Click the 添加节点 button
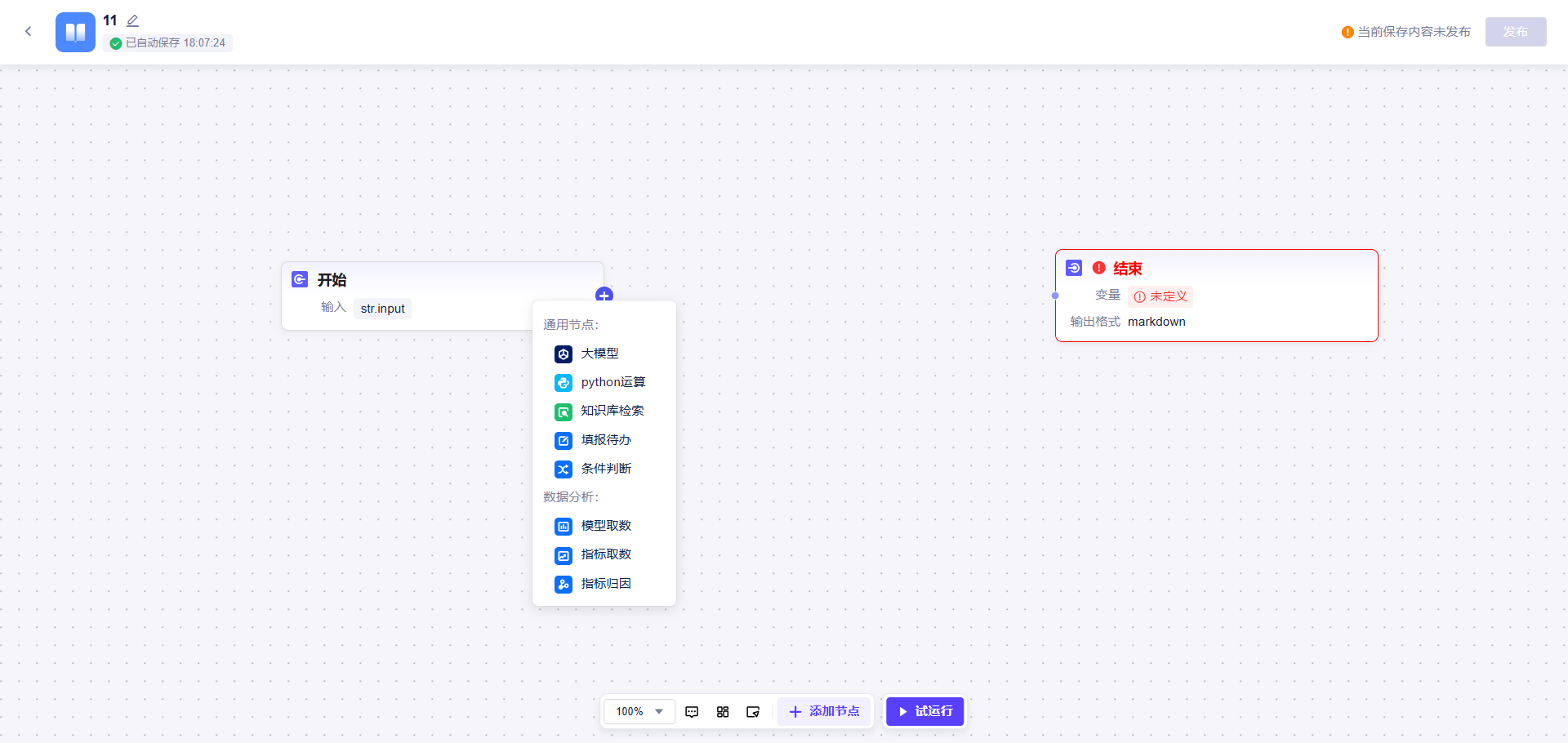 [824, 712]
